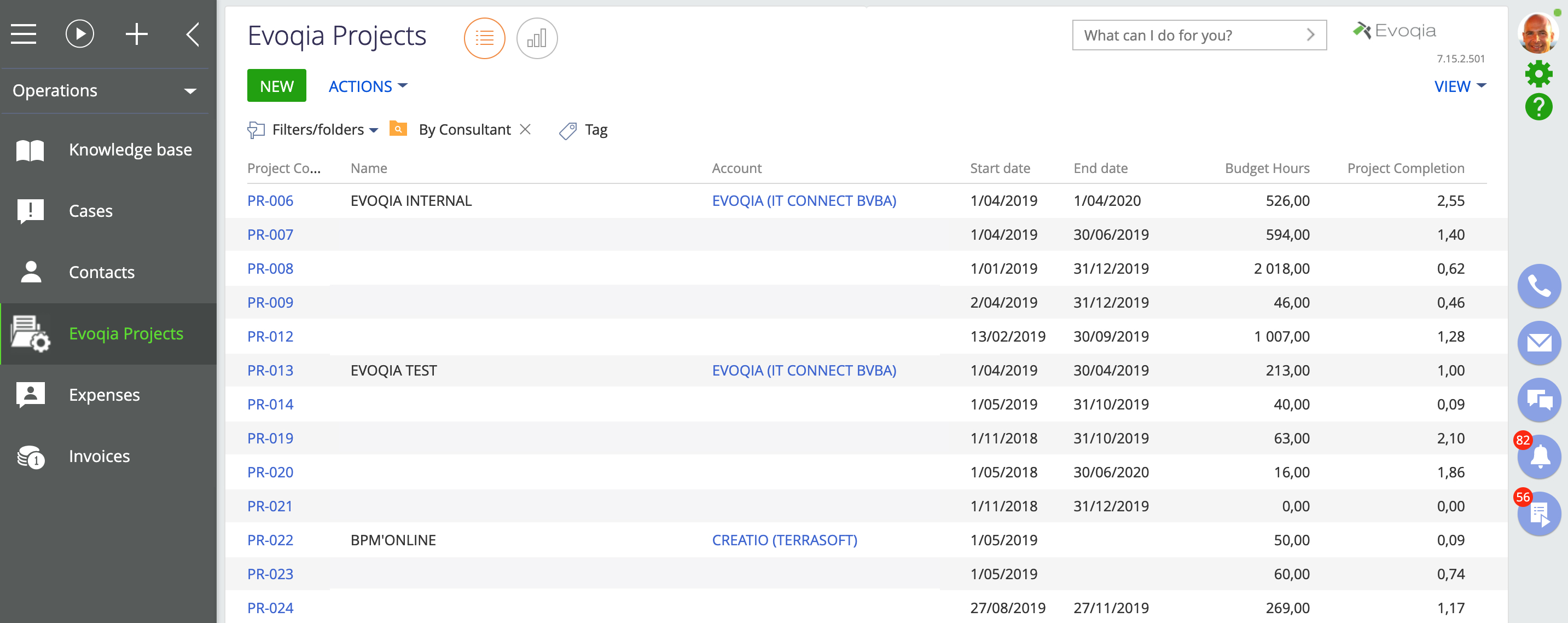Sort by Budget Hours column header

[x=1267, y=168]
